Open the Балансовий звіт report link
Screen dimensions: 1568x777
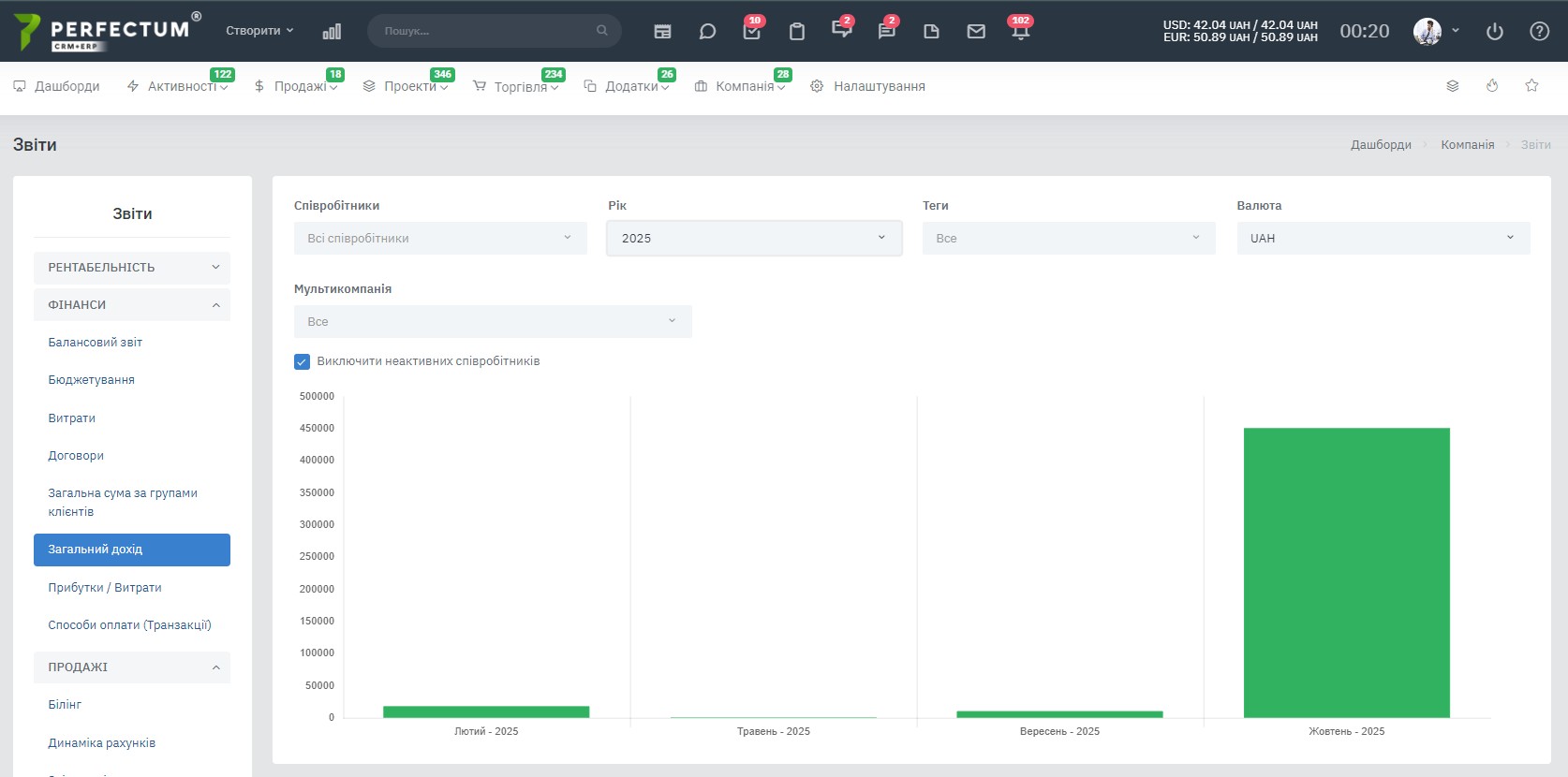96,343
